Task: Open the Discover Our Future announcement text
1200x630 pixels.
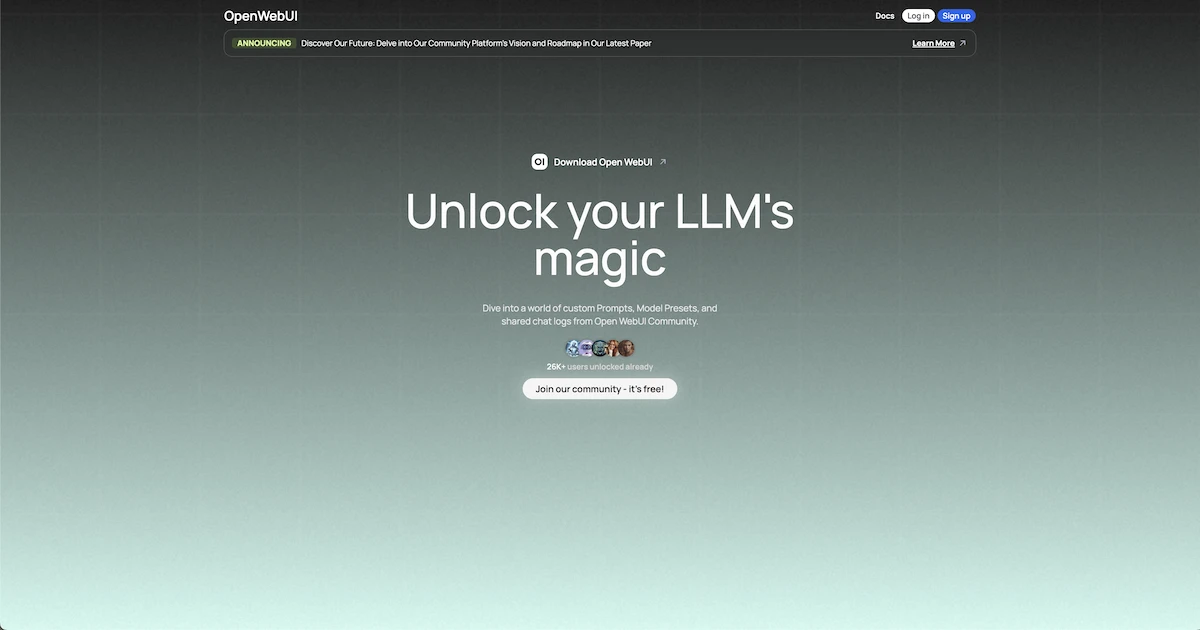Action: (476, 44)
